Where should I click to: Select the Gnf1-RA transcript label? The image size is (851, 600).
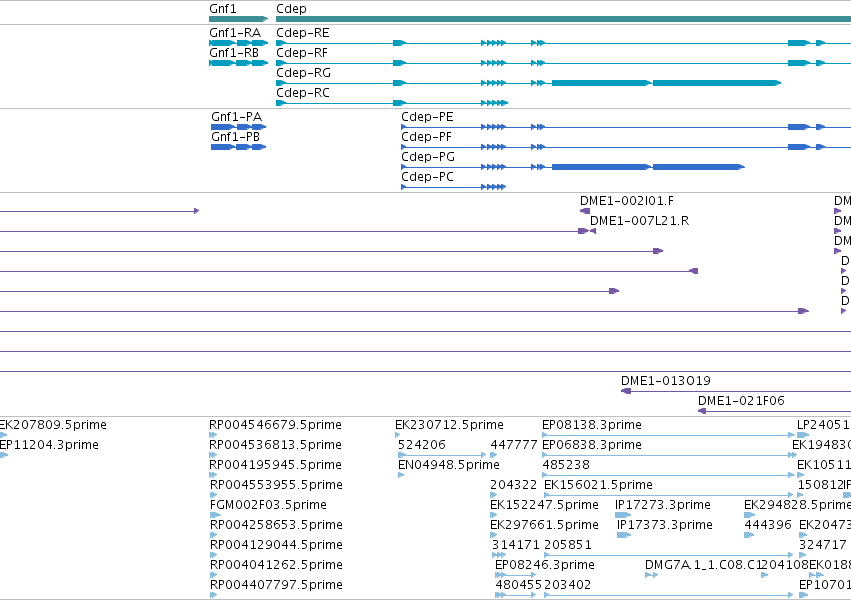tap(235, 33)
